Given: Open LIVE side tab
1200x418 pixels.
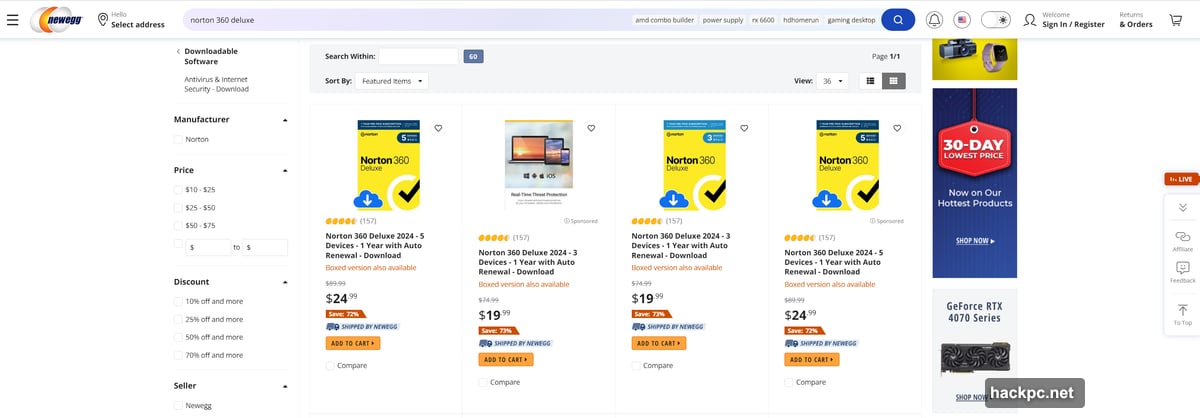Looking at the screenshot, I should tap(1181, 179).
